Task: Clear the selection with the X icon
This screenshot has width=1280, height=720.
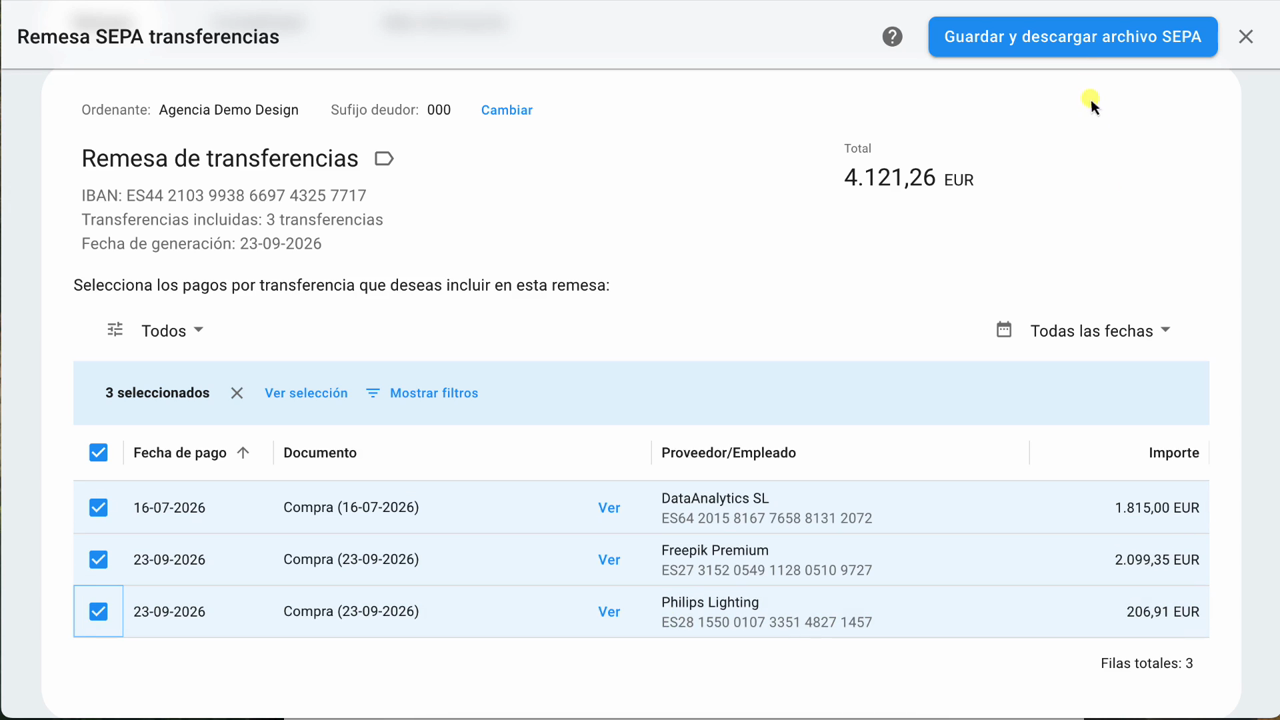Action: click(237, 393)
